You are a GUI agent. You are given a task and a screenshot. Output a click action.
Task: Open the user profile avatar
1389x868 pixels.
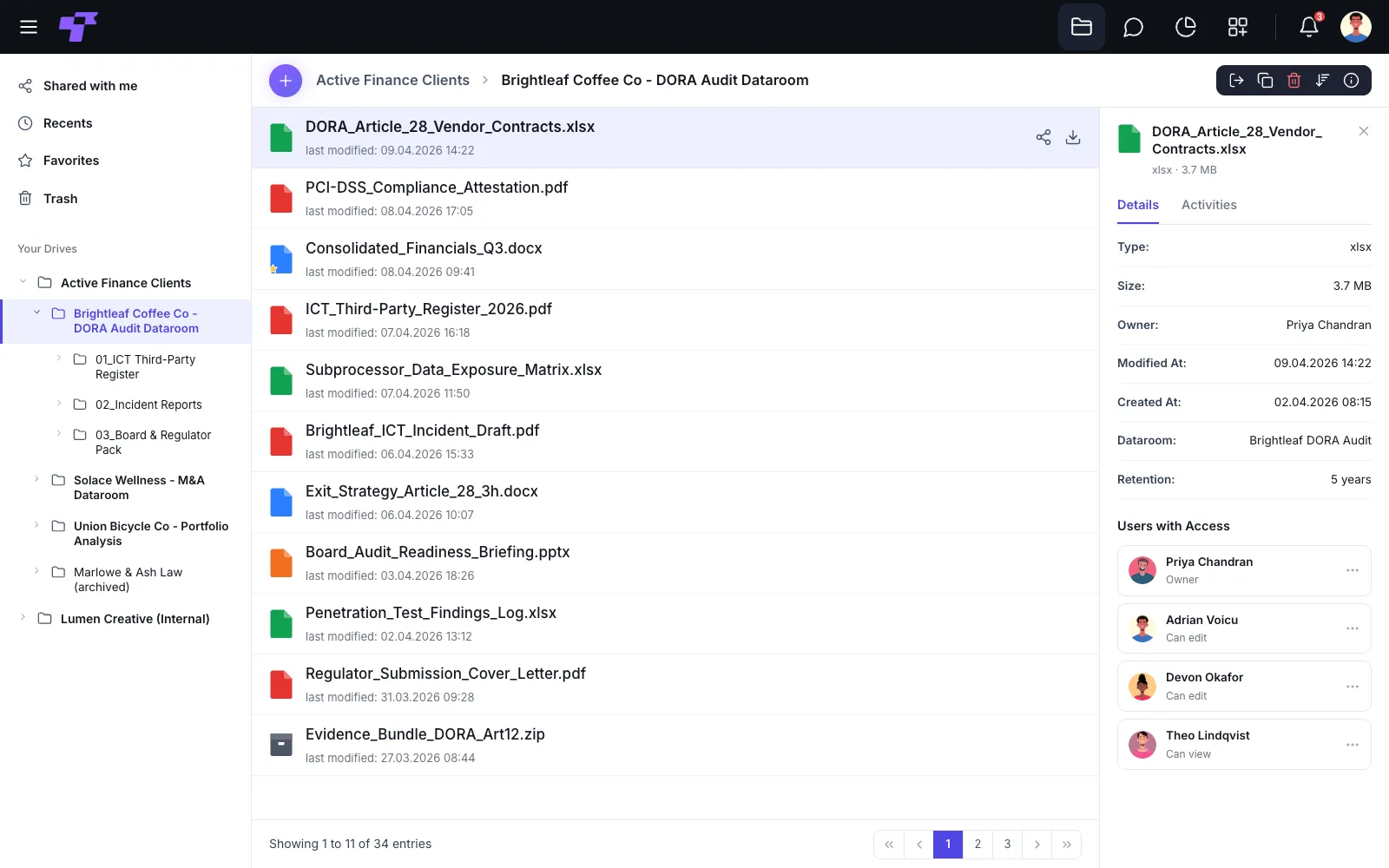point(1356,27)
